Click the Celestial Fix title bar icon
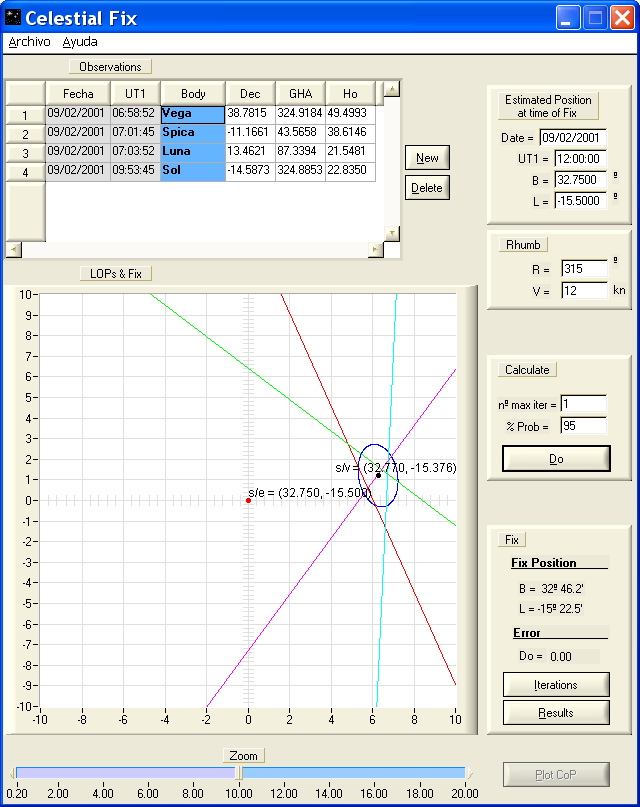Screen dimensions: 640x807 click(14, 18)
